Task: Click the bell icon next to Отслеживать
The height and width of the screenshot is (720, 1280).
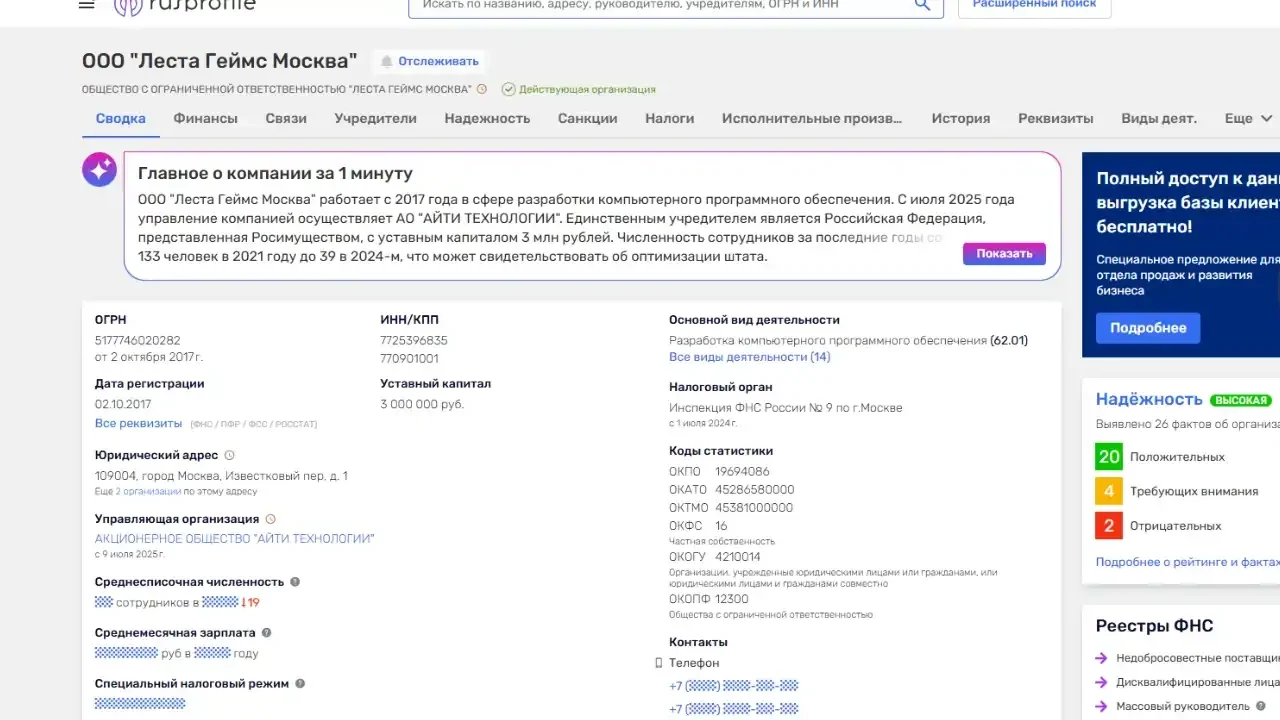Action: [388, 61]
